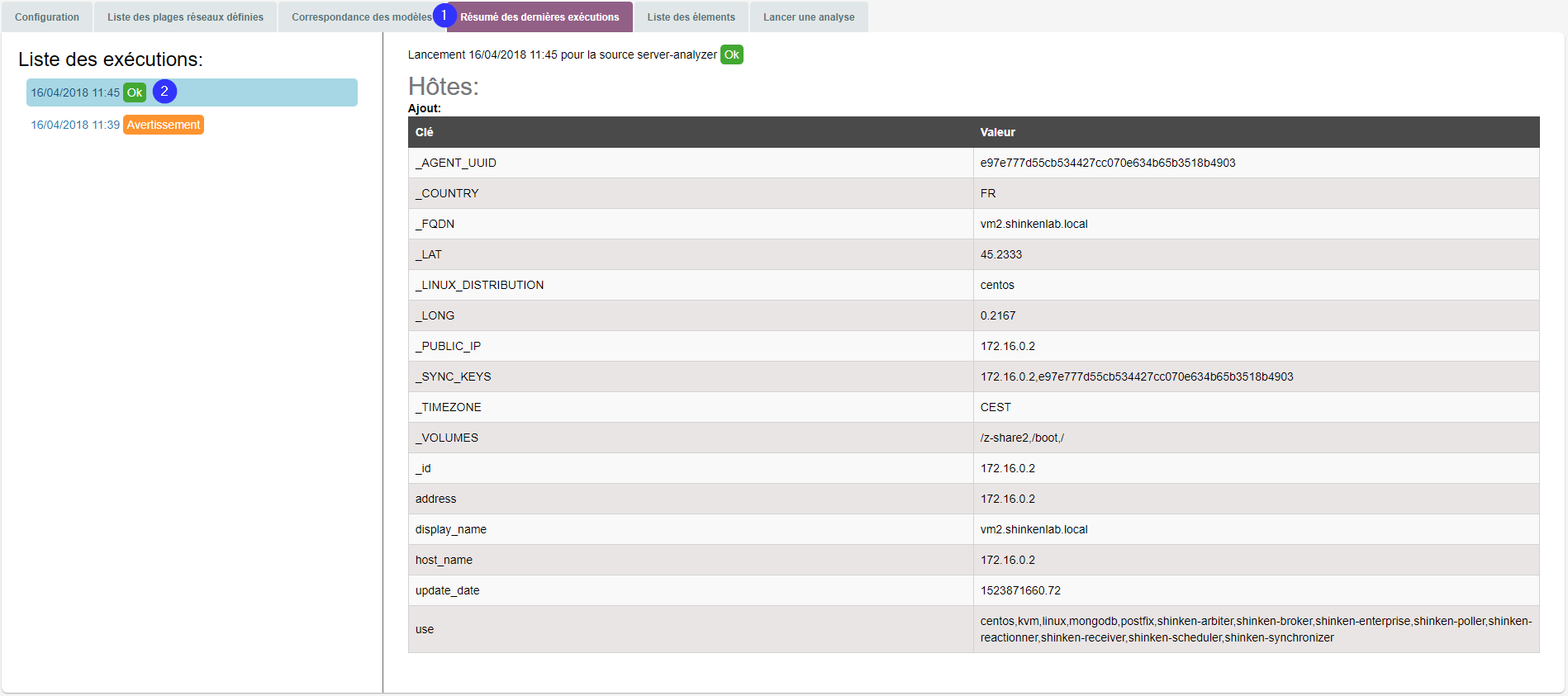This screenshot has width=1568, height=696.
Task: Select the 16/04/2018 11:45 execution entry
Action: [192, 92]
